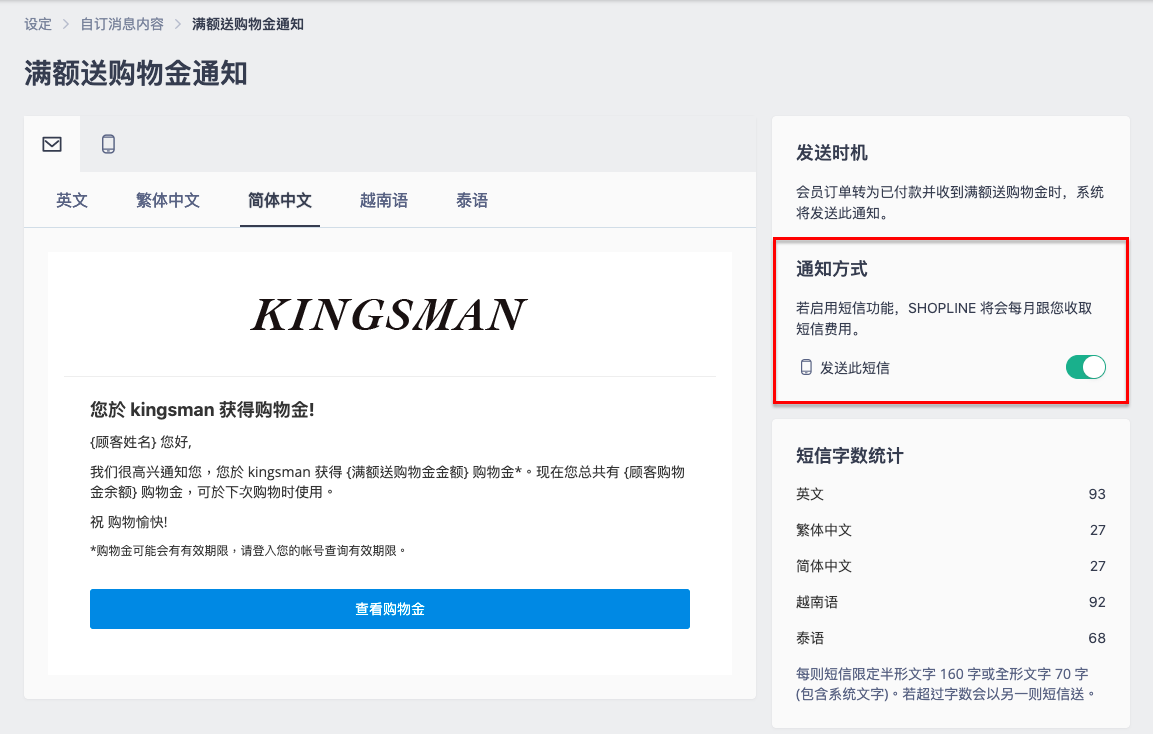1153x734 pixels.
Task: Go to 设定 in the breadcrumb
Action: point(38,24)
